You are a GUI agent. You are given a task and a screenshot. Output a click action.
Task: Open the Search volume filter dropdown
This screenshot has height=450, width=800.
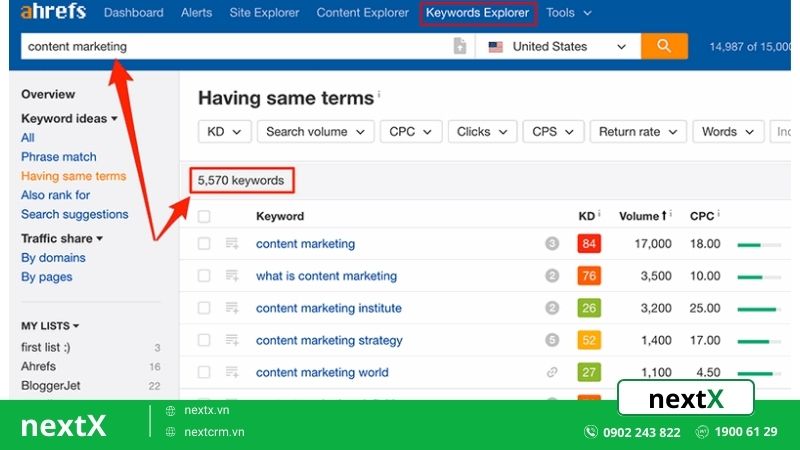pyautogui.click(x=315, y=132)
